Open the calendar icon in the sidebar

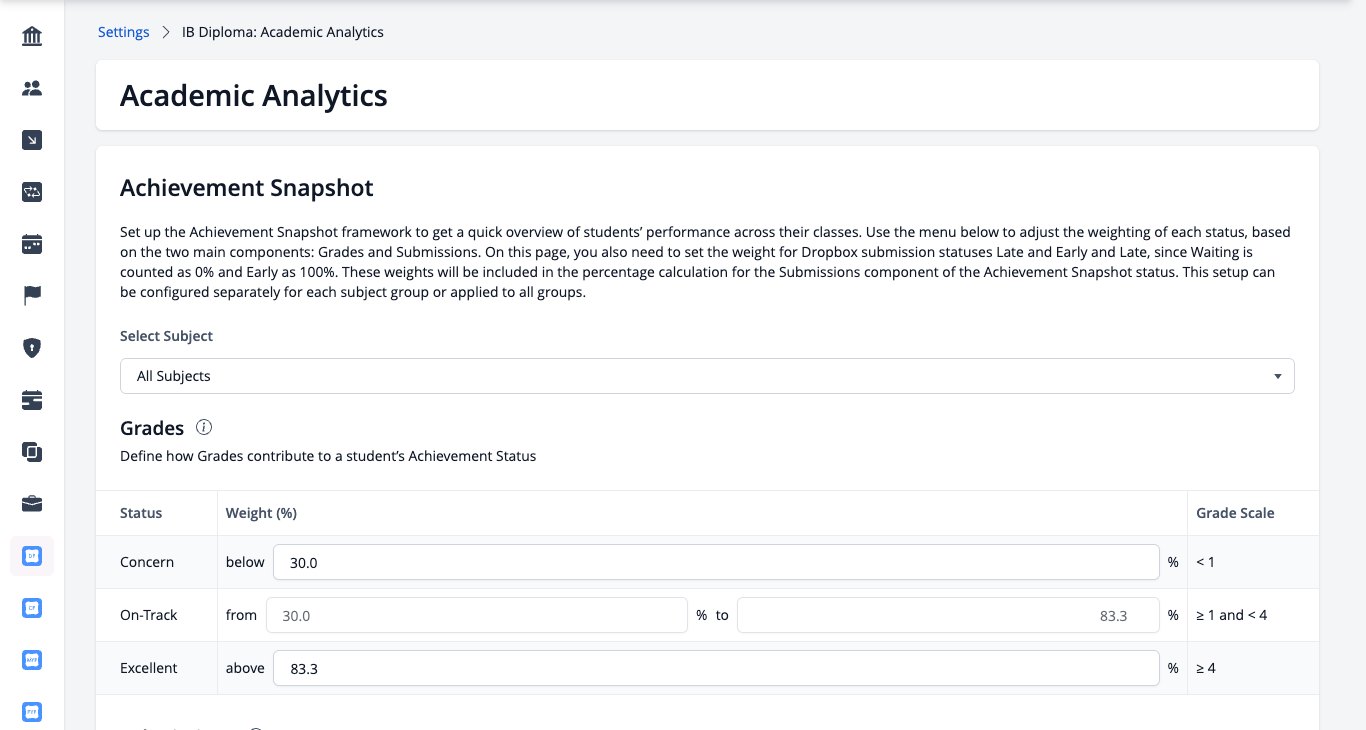pyautogui.click(x=32, y=244)
